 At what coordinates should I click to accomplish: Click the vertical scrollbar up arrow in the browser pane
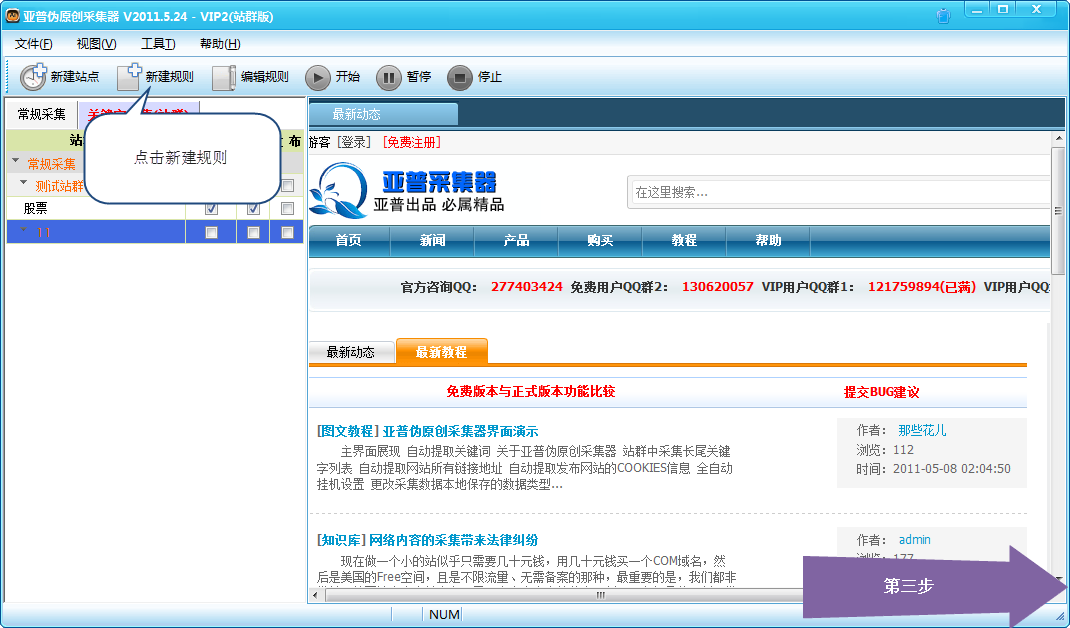pos(1058,138)
